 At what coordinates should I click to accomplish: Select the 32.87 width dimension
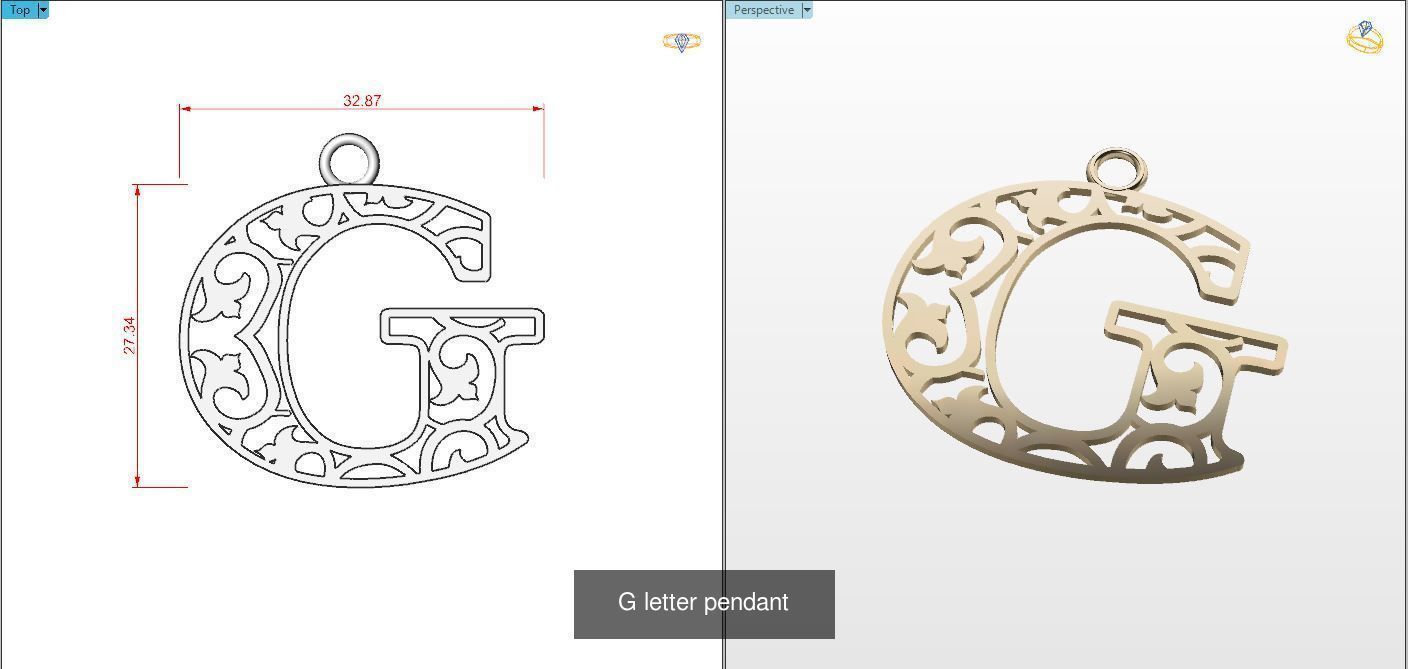point(362,101)
